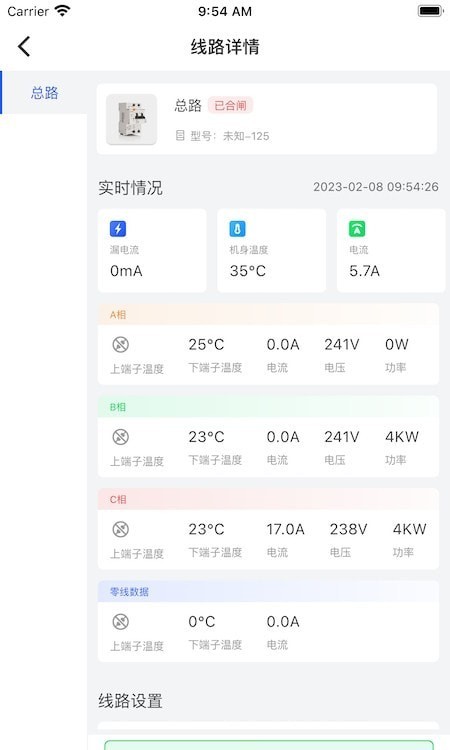Tap the 线路设置 section heading
Image resolution: width=450 pixels, height=750 pixels.
click(x=131, y=701)
